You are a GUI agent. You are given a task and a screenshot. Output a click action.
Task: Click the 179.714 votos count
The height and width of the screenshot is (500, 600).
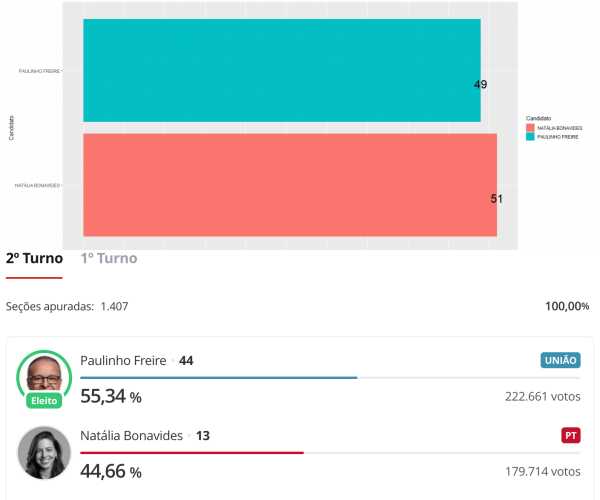coord(543,472)
